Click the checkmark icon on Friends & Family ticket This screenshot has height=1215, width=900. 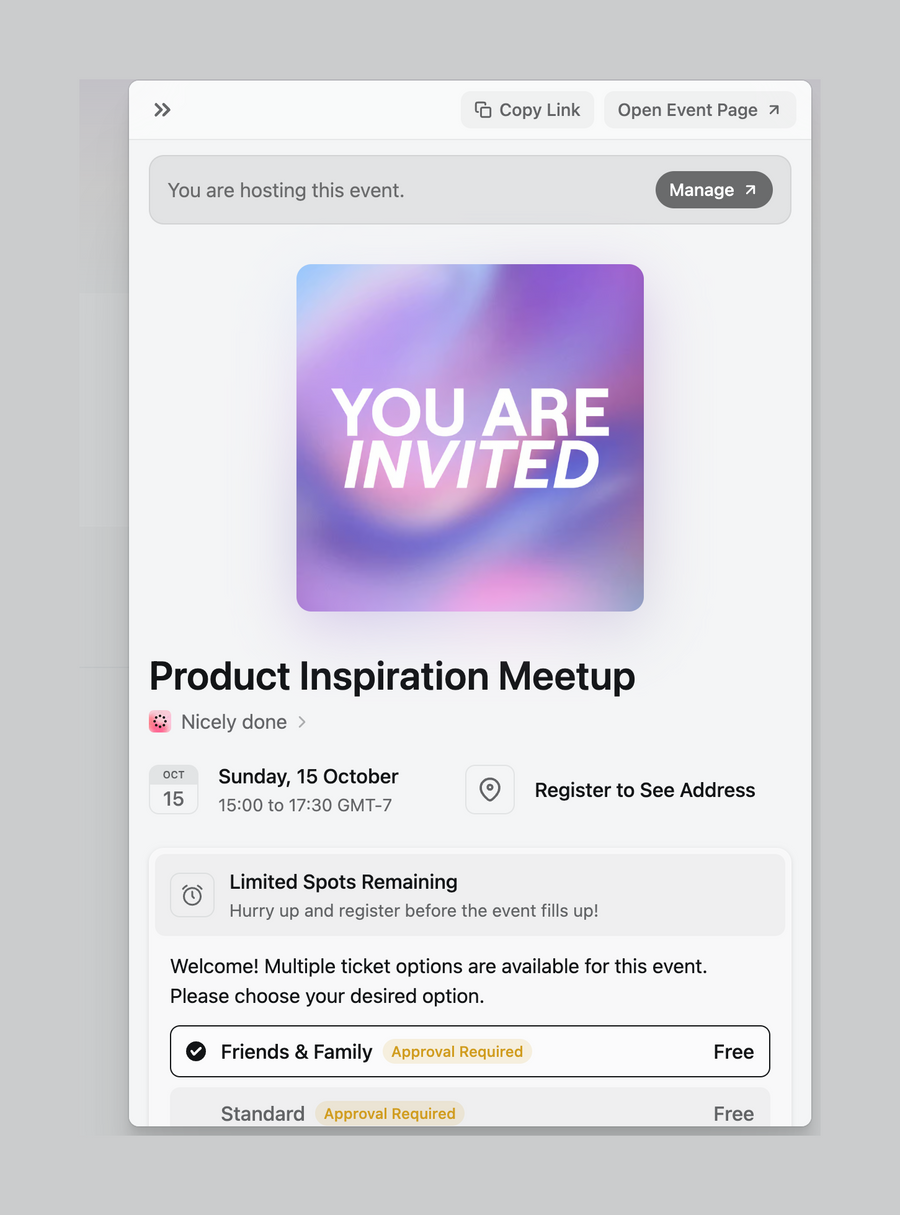(x=196, y=1051)
